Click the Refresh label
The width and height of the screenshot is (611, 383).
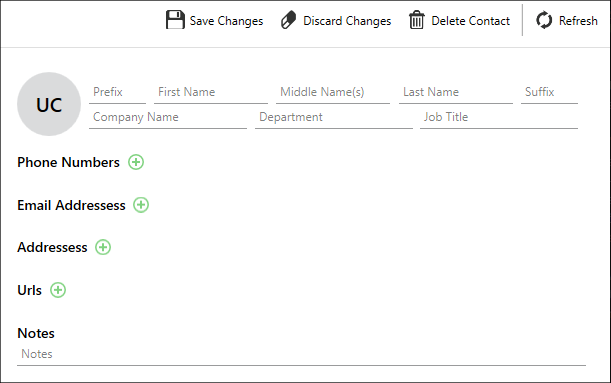(578, 21)
